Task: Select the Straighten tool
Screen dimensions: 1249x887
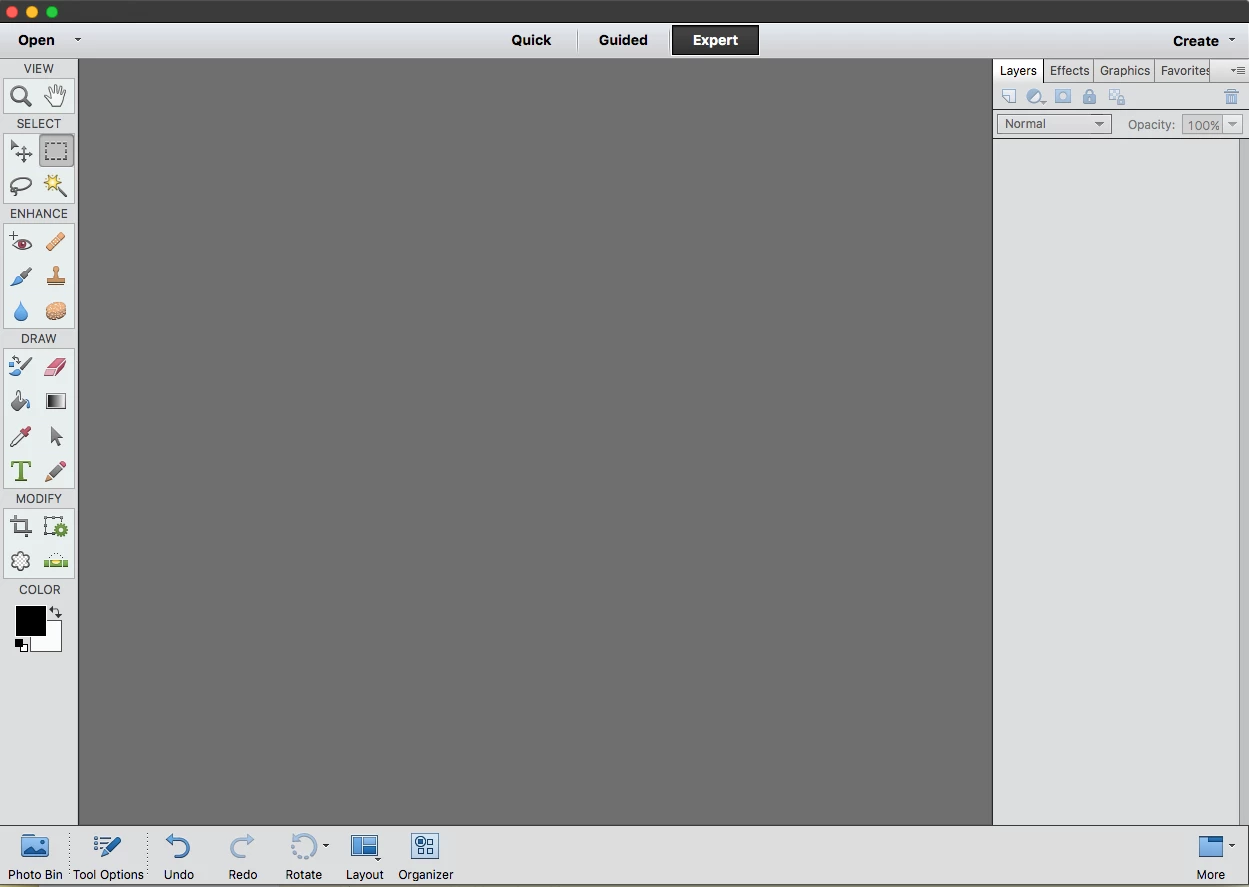Action: 56,561
